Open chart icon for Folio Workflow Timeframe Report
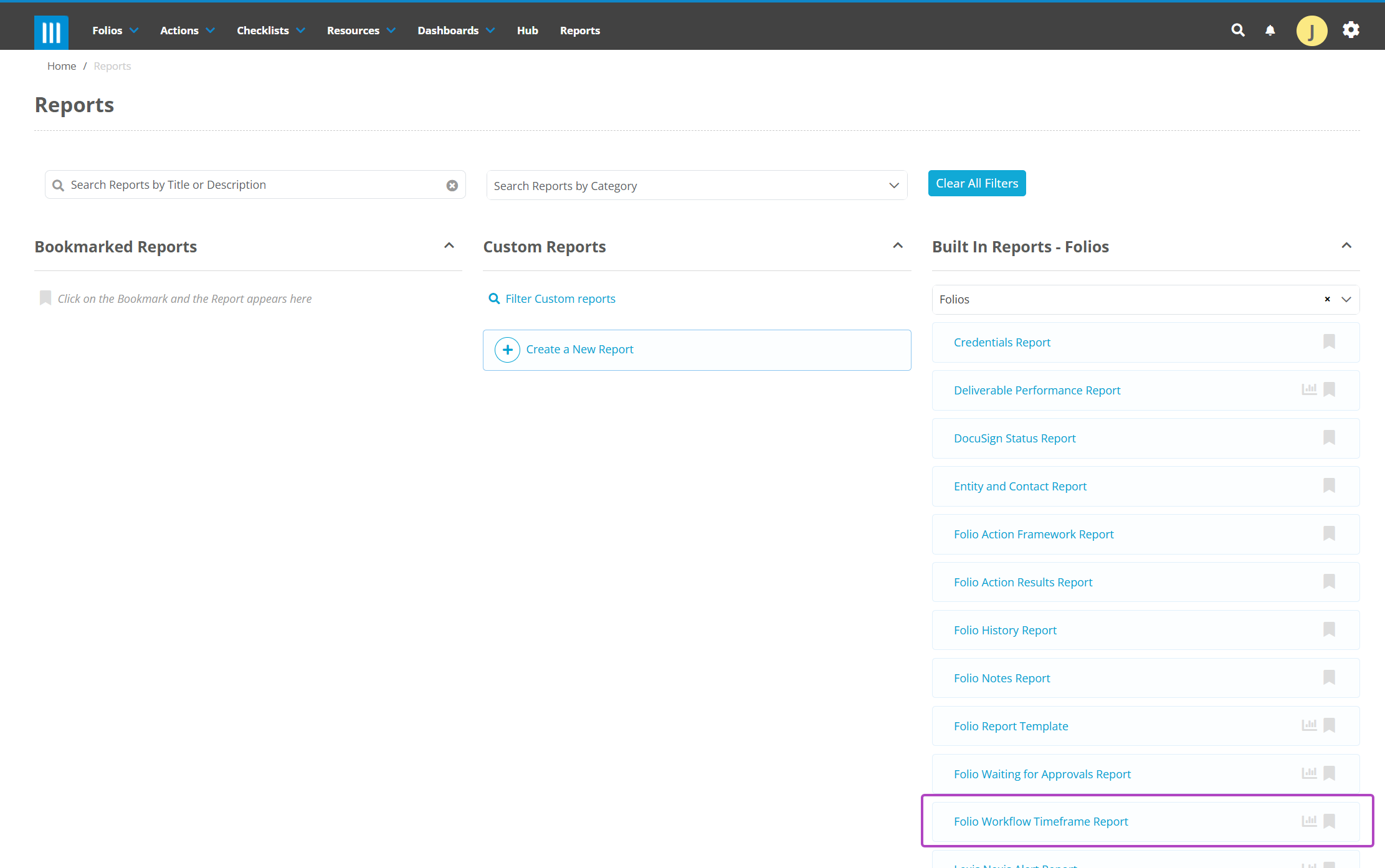The width and height of the screenshot is (1385, 868). (x=1309, y=821)
